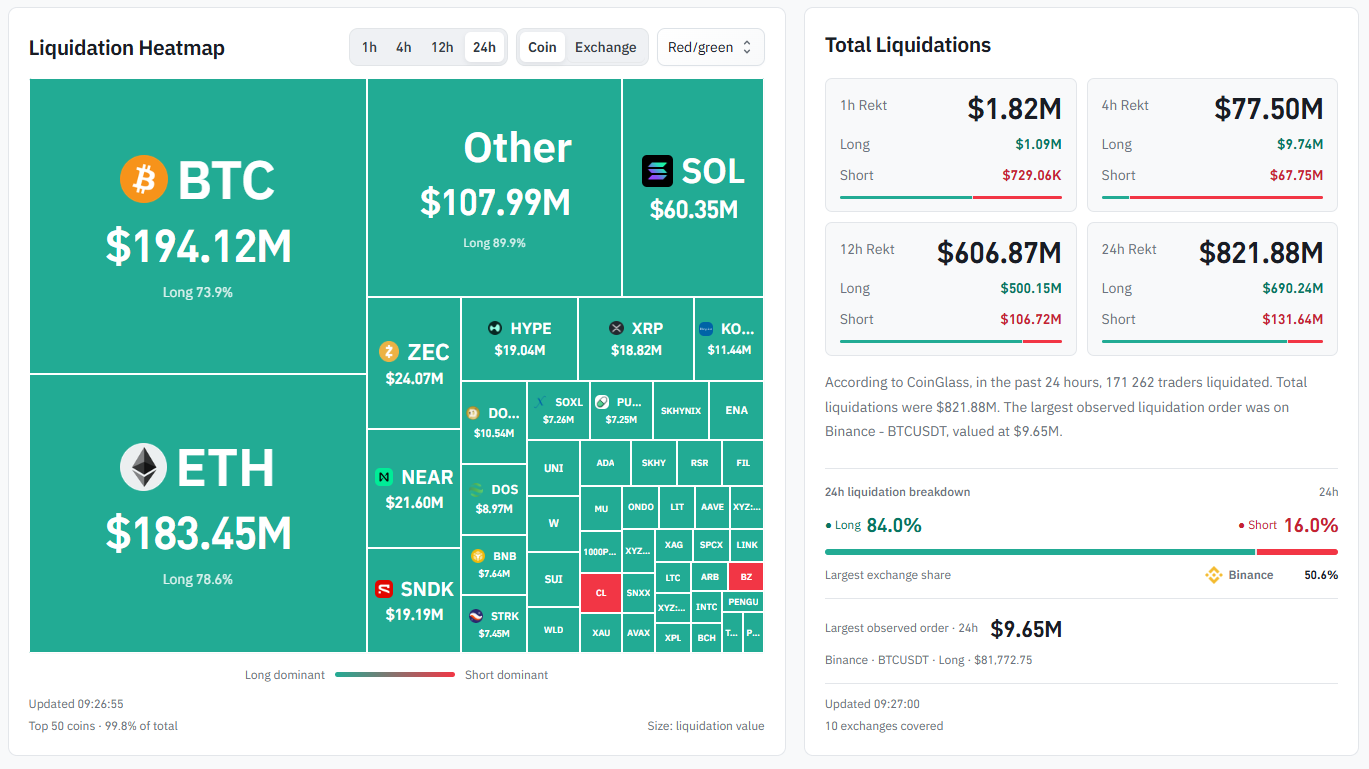Click the 12h Rekt $606.87M value
Image resolution: width=1369 pixels, height=769 pixels.
[x=999, y=253]
